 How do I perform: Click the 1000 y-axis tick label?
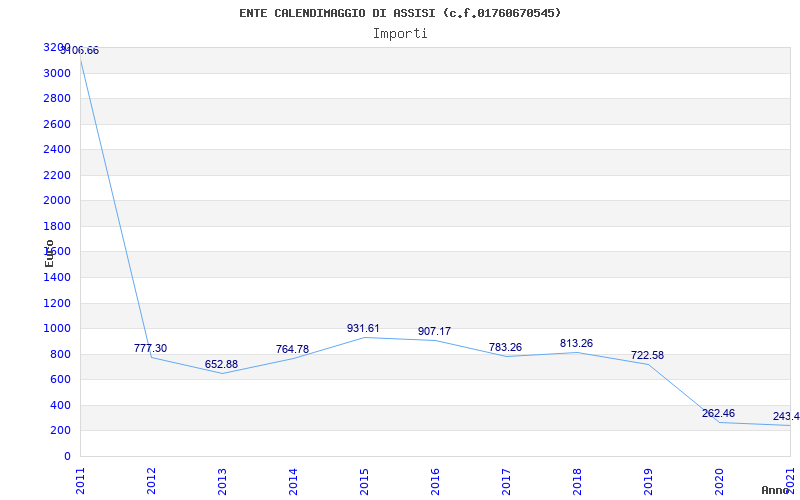pos(57,329)
